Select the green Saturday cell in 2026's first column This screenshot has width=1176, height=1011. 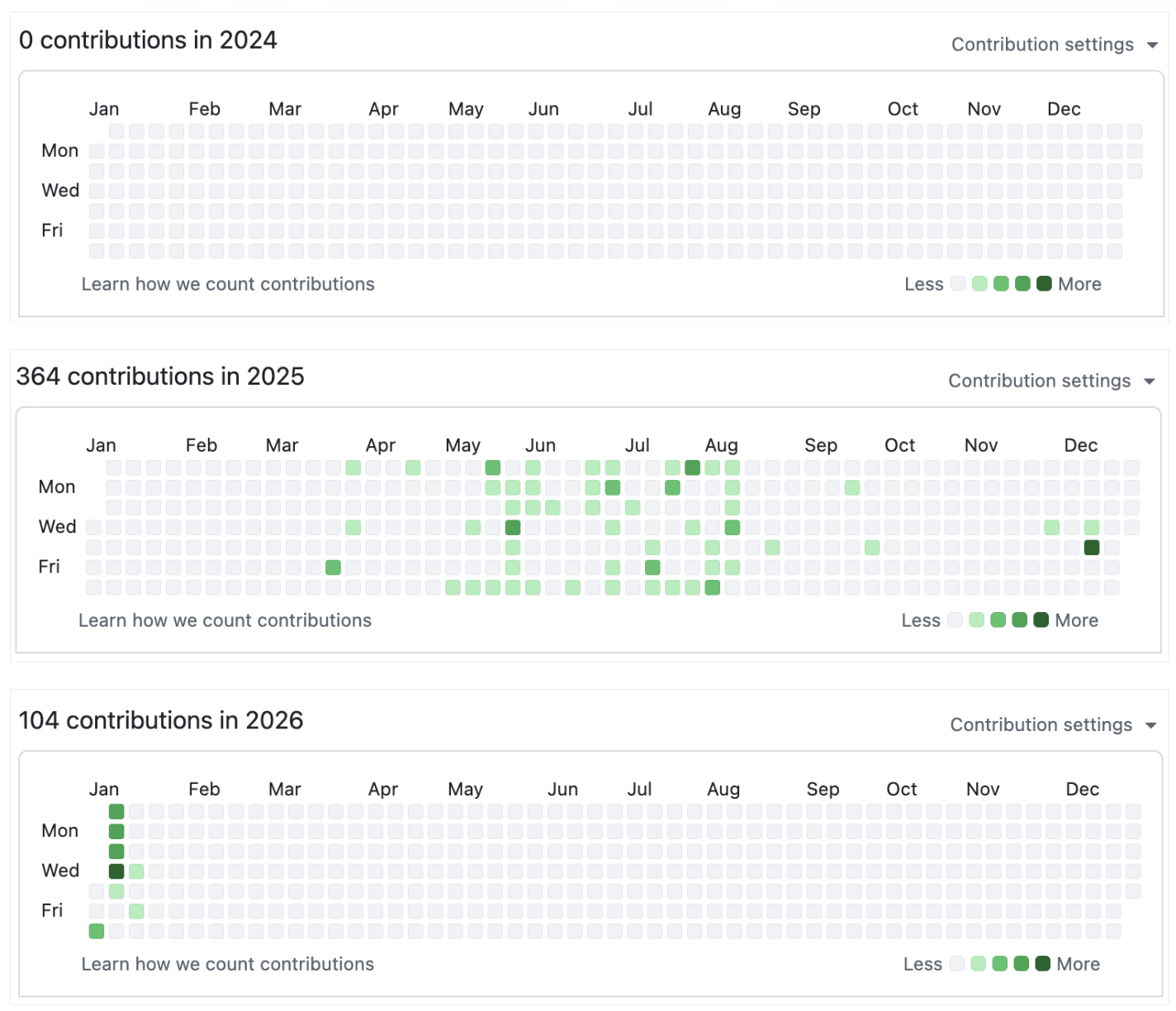(x=97, y=931)
